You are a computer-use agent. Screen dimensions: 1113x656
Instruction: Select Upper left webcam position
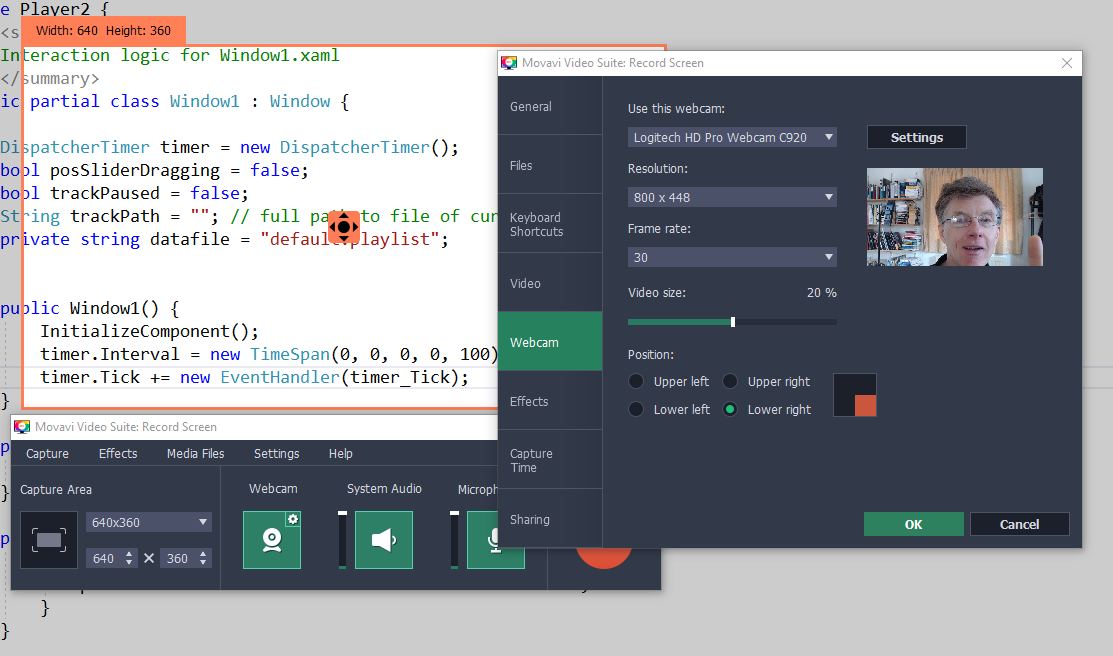[636, 381]
